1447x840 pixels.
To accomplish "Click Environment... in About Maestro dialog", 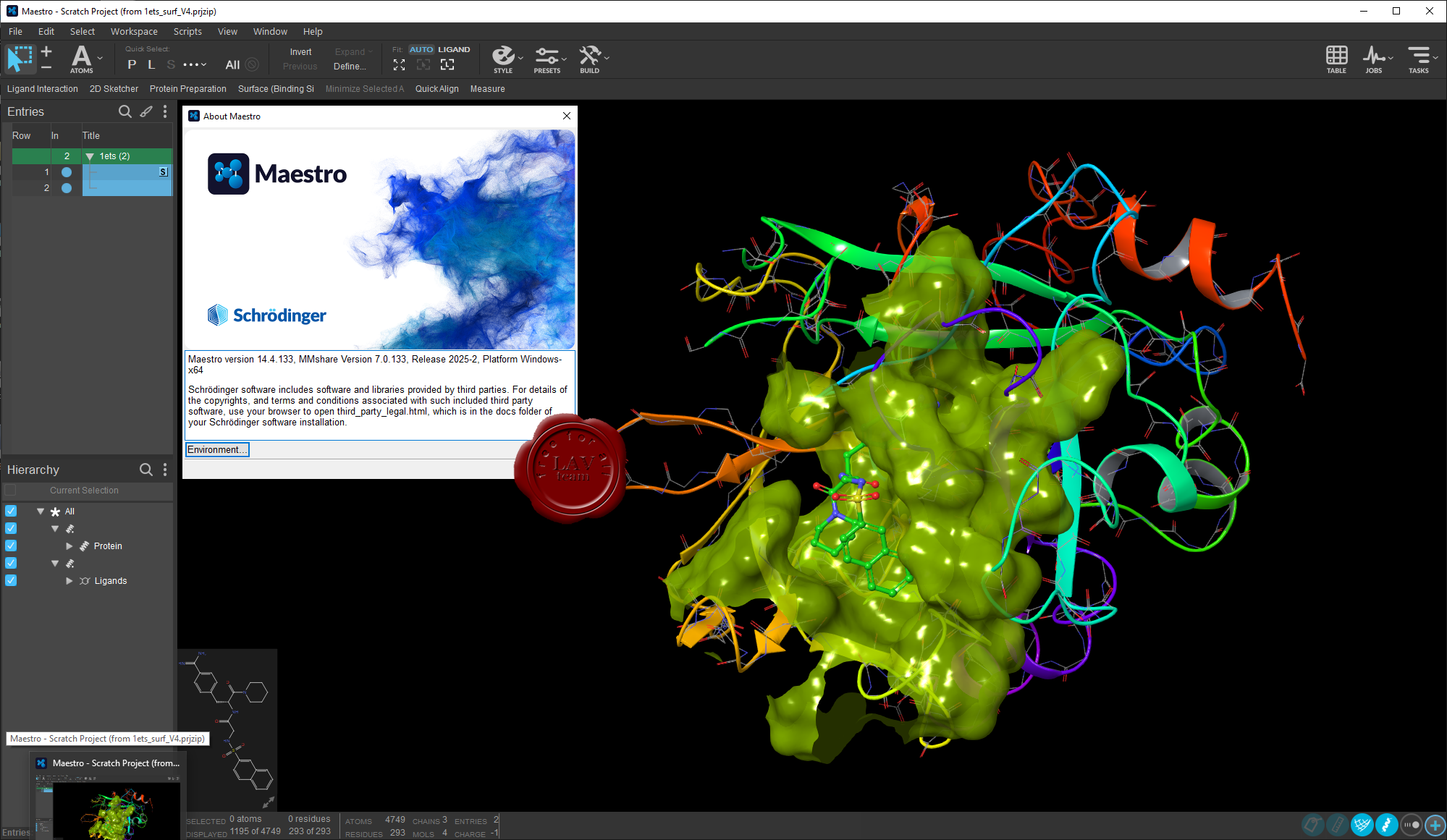I will point(217,450).
